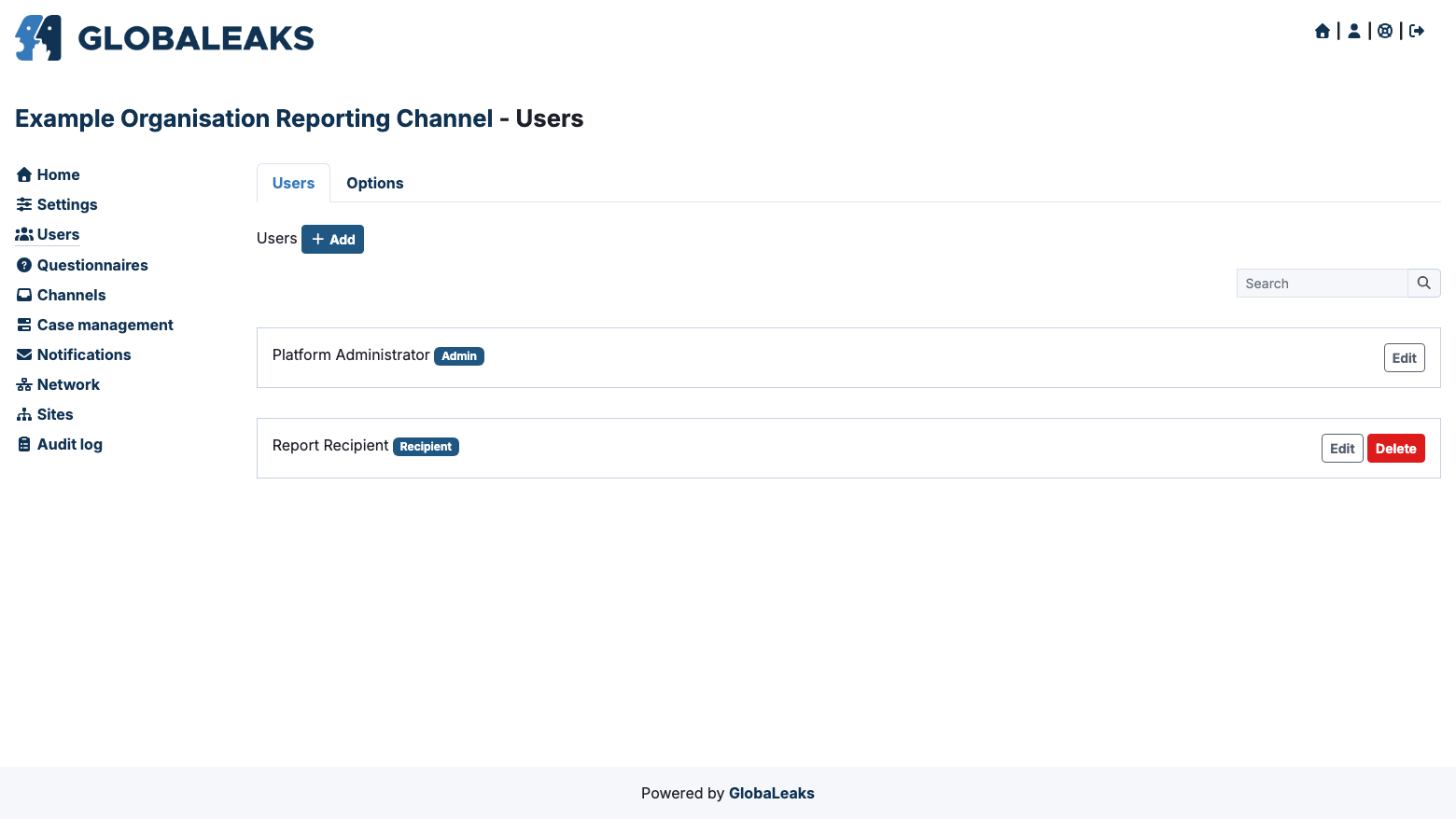Edit the Report Recipient user
The height and width of the screenshot is (819, 1456).
1342,448
